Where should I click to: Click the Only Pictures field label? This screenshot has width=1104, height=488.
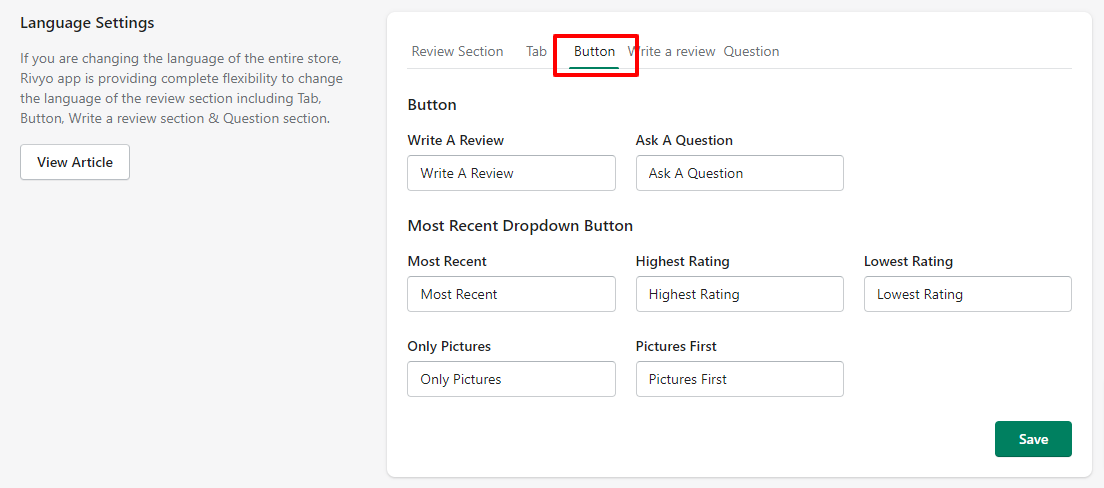coord(449,346)
